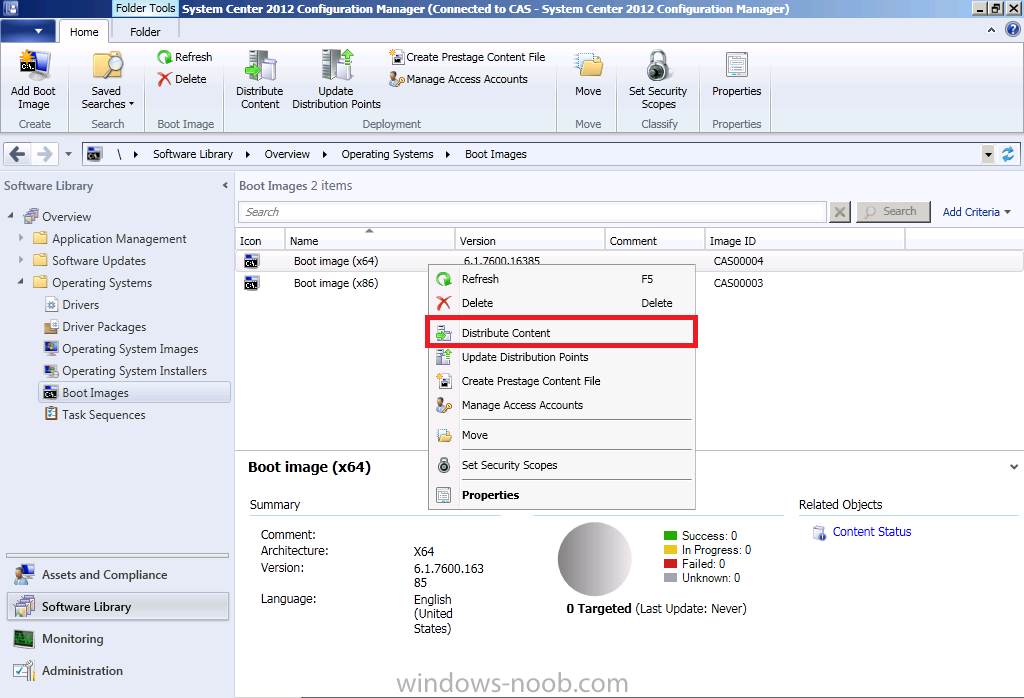This screenshot has width=1024, height=698.
Task: Expand the Software Updates node
Action: pyautogui.click(x=21, y=260)
